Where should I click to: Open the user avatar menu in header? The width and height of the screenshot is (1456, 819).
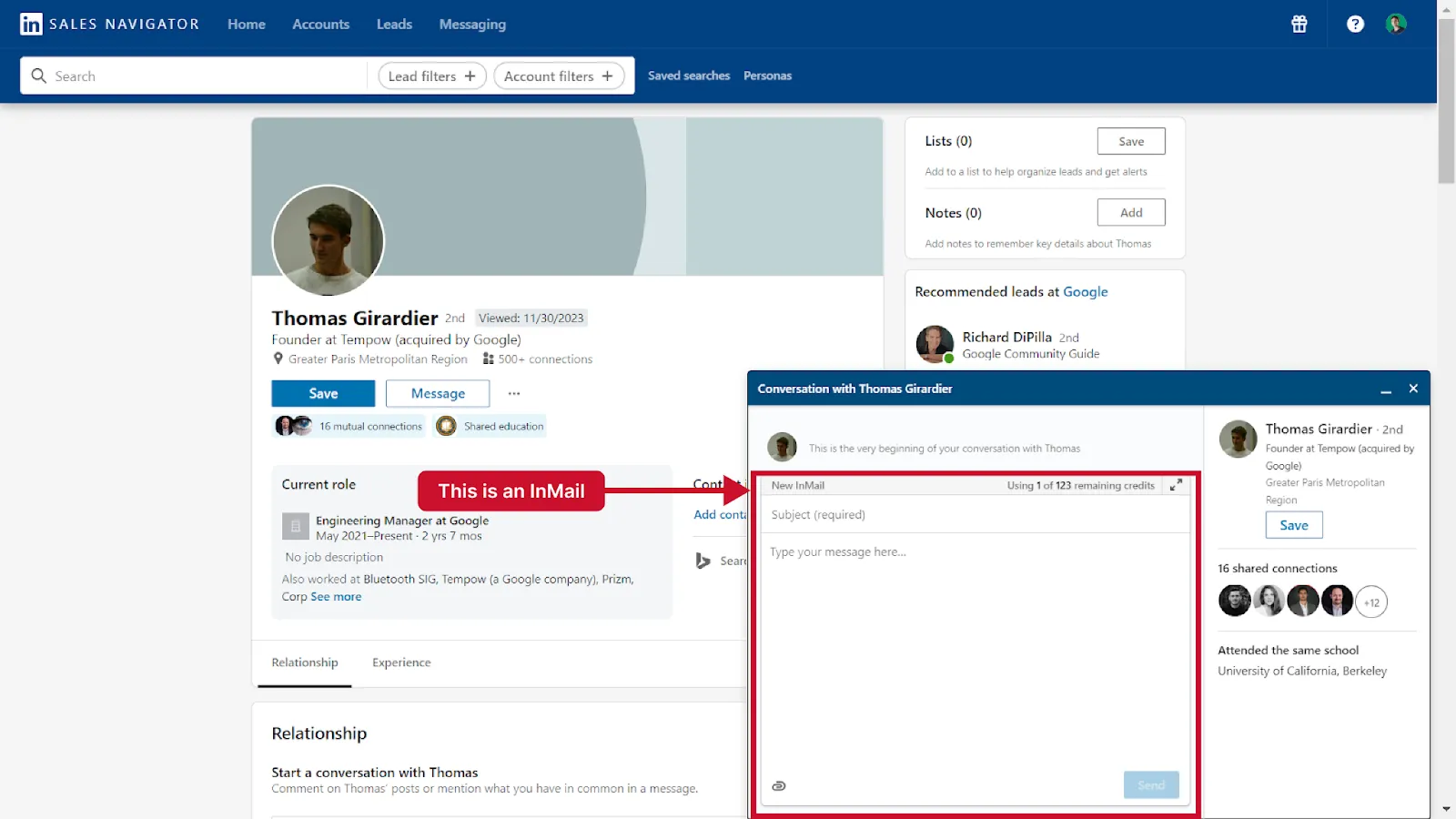point(1396,24)
